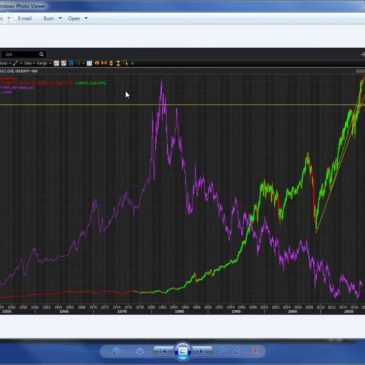Go to the next photo
Image resolution: width=365 pixels, height=365 pixels.
202,351
